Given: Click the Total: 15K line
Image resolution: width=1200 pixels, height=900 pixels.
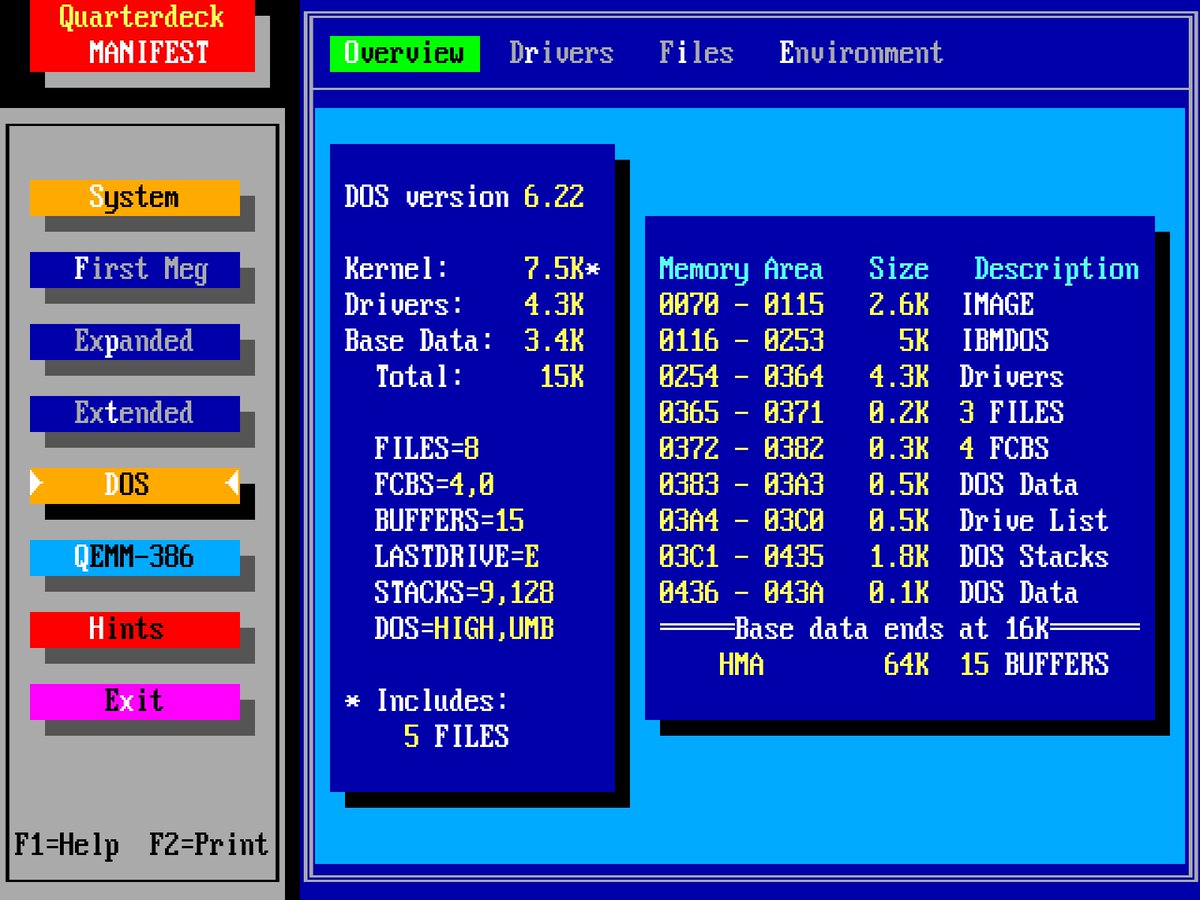Looking at the screenshot, I should (x=479, y=377).
